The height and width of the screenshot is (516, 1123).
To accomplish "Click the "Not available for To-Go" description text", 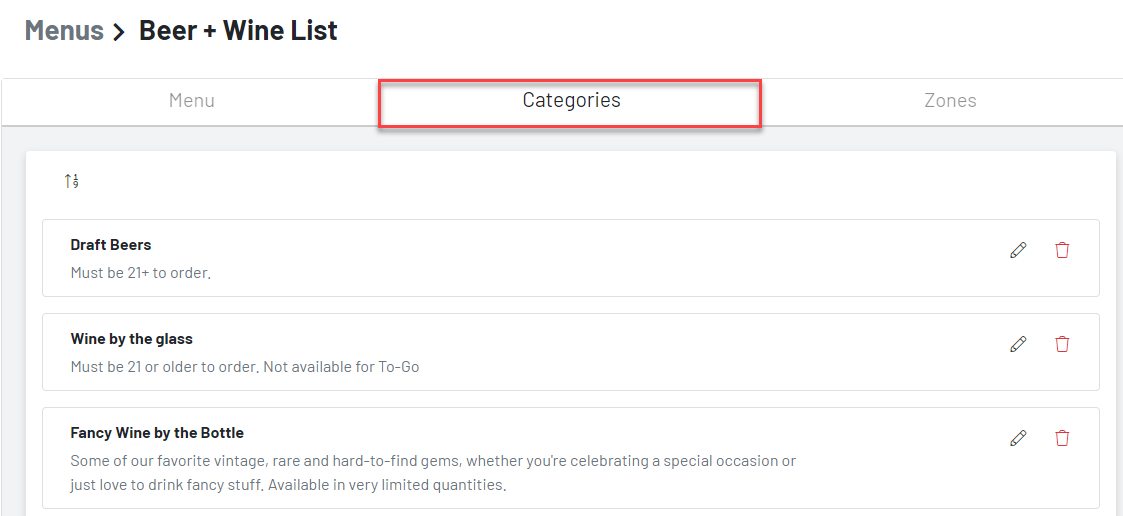I will coord(342,367).
